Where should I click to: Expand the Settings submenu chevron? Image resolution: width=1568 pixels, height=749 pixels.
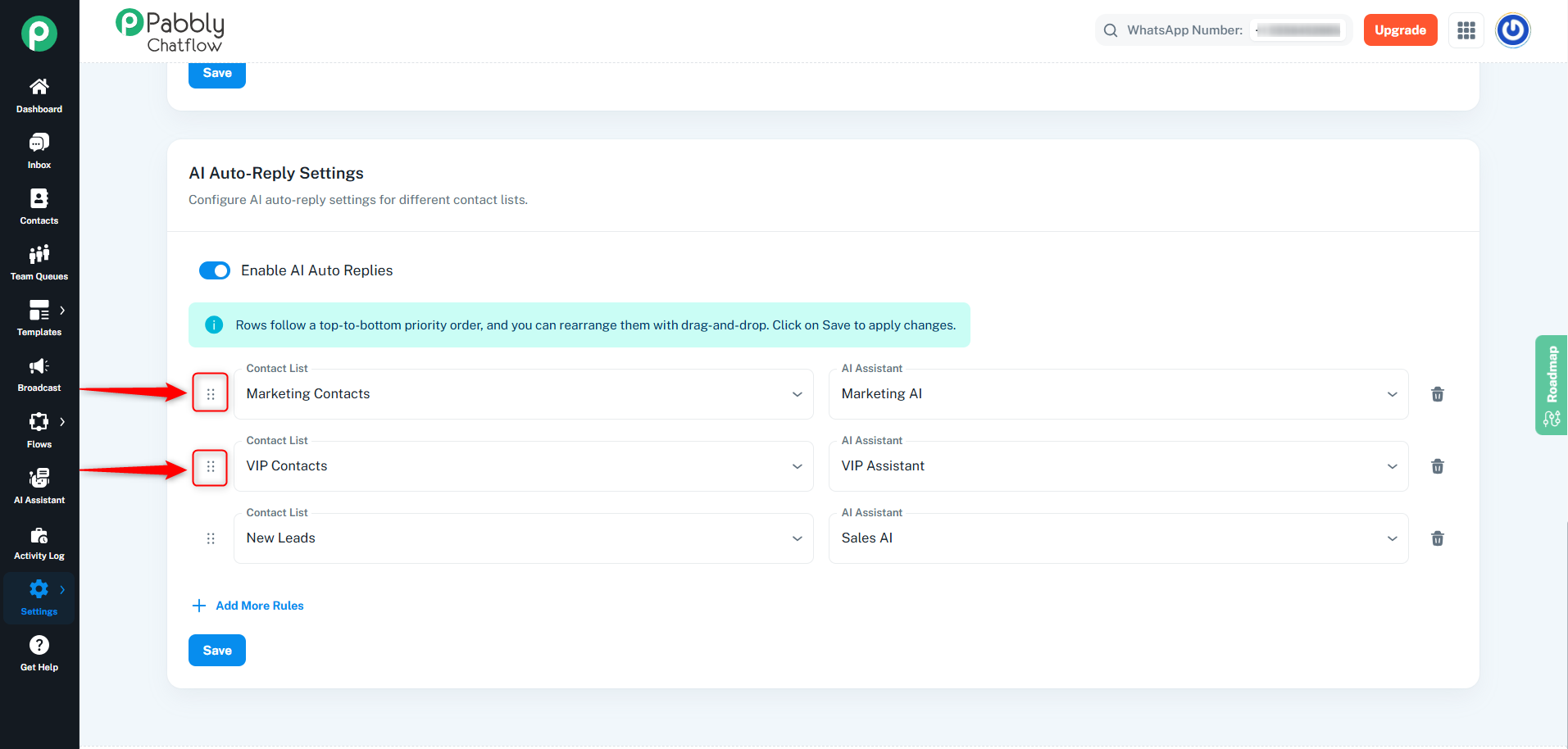[x=62, y=589]
